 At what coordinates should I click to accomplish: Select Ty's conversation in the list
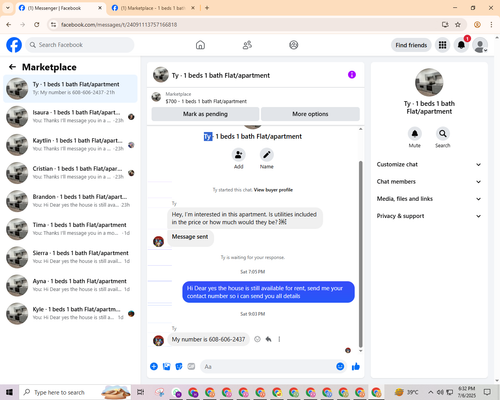[70, 88]
